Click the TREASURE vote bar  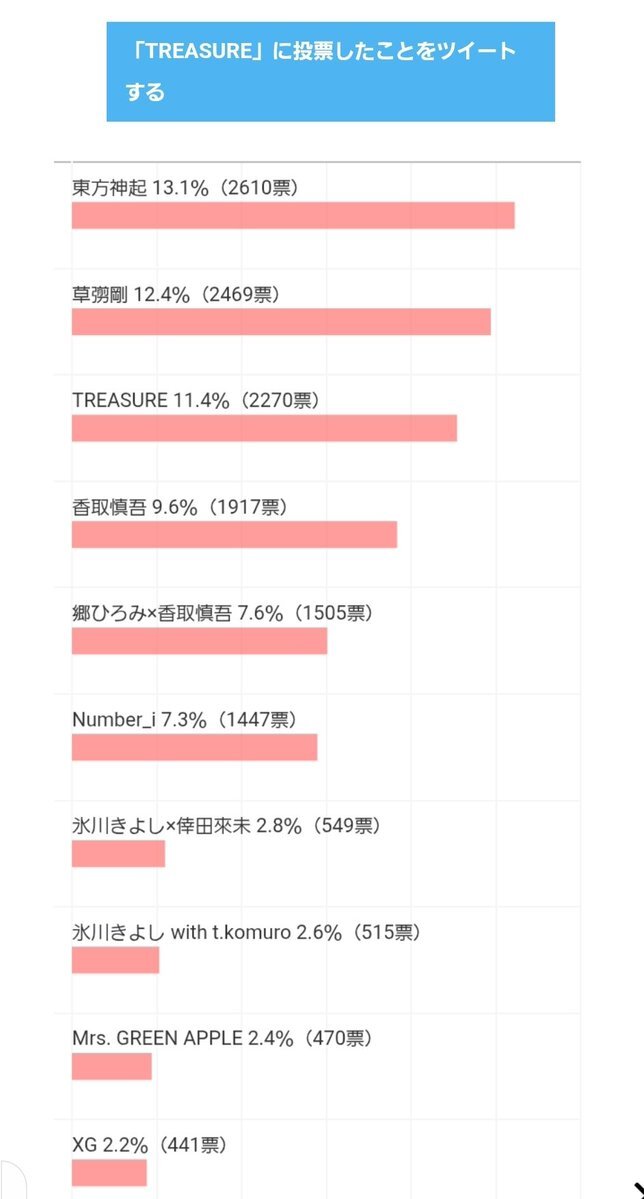pos(265,428)
